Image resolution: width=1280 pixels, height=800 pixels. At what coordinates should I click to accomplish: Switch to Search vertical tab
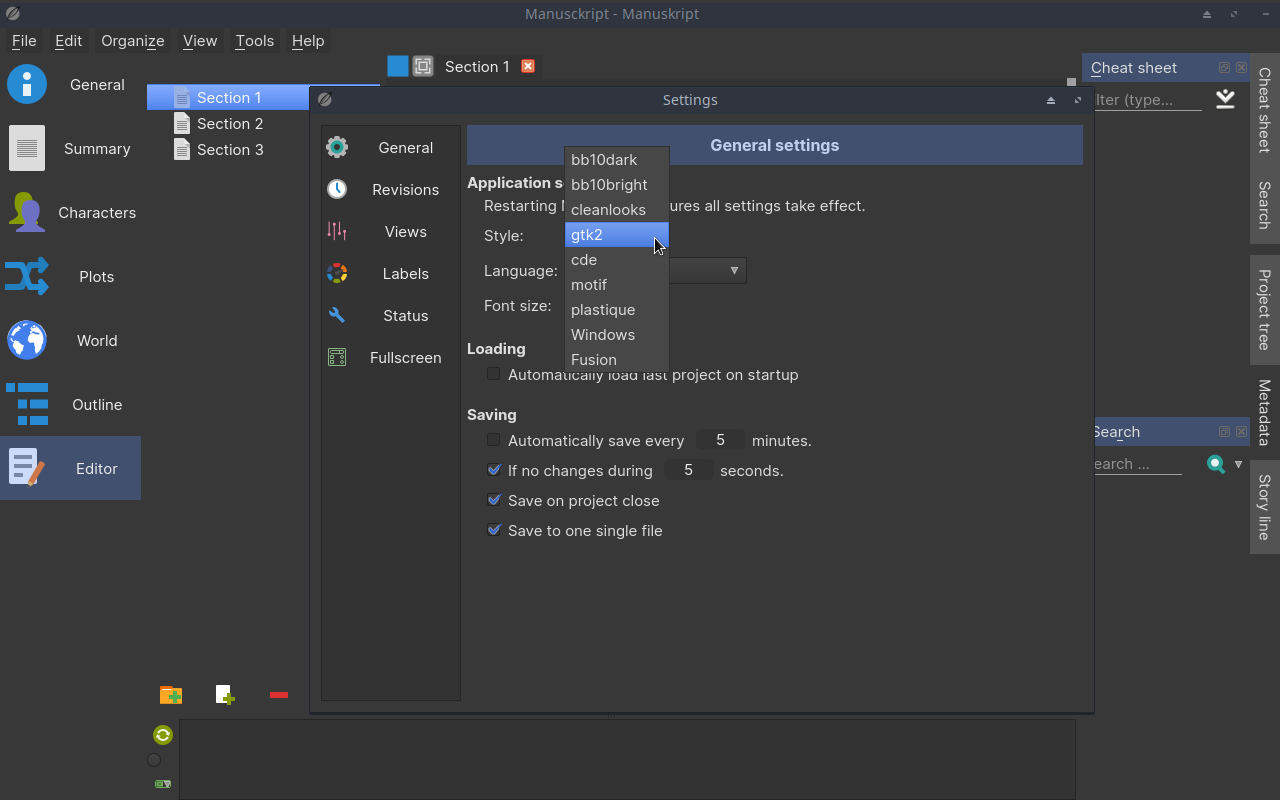1265,205
